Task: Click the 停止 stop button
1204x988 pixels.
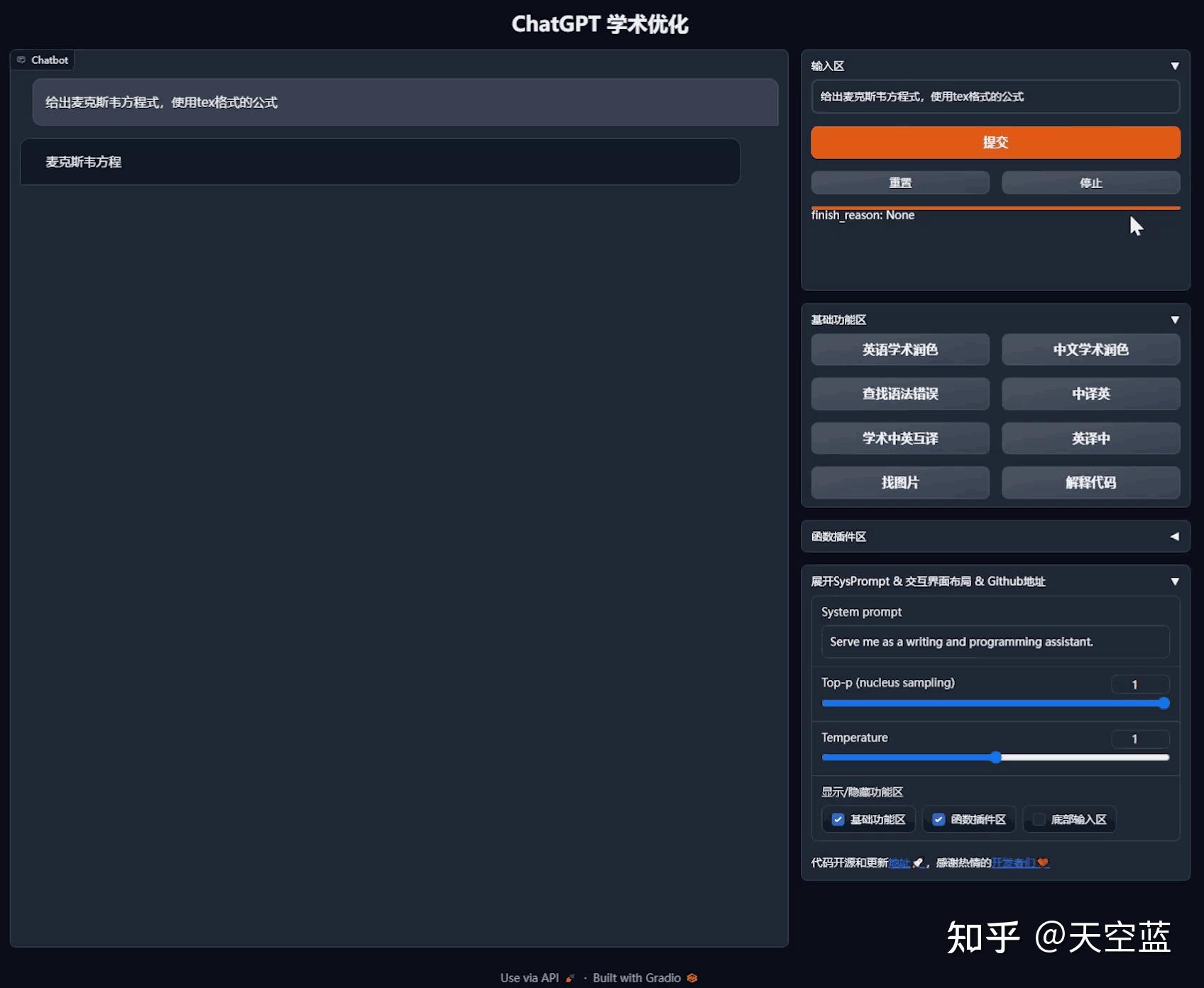Action: pyautogui.click(x=1091, y=182)
